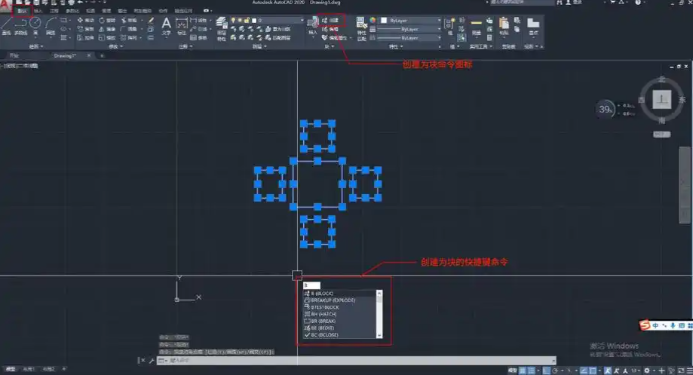The image size is (693, 375).
Task: Open the Annotate ribbon tab
Action: tap(54, 11)
